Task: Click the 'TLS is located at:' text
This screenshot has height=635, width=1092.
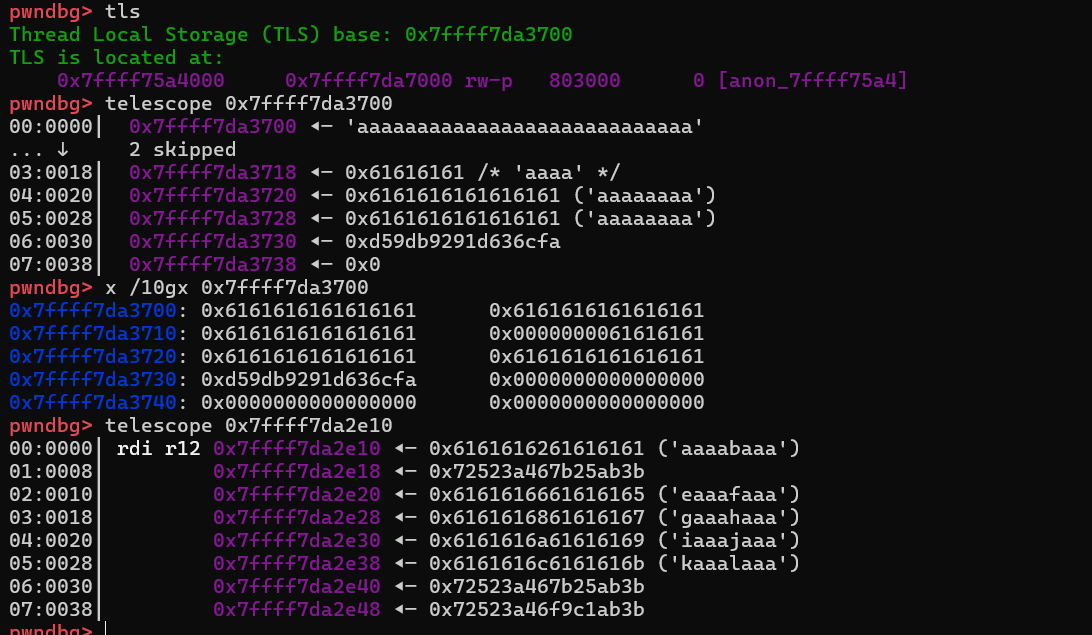Action: [116, 57]
